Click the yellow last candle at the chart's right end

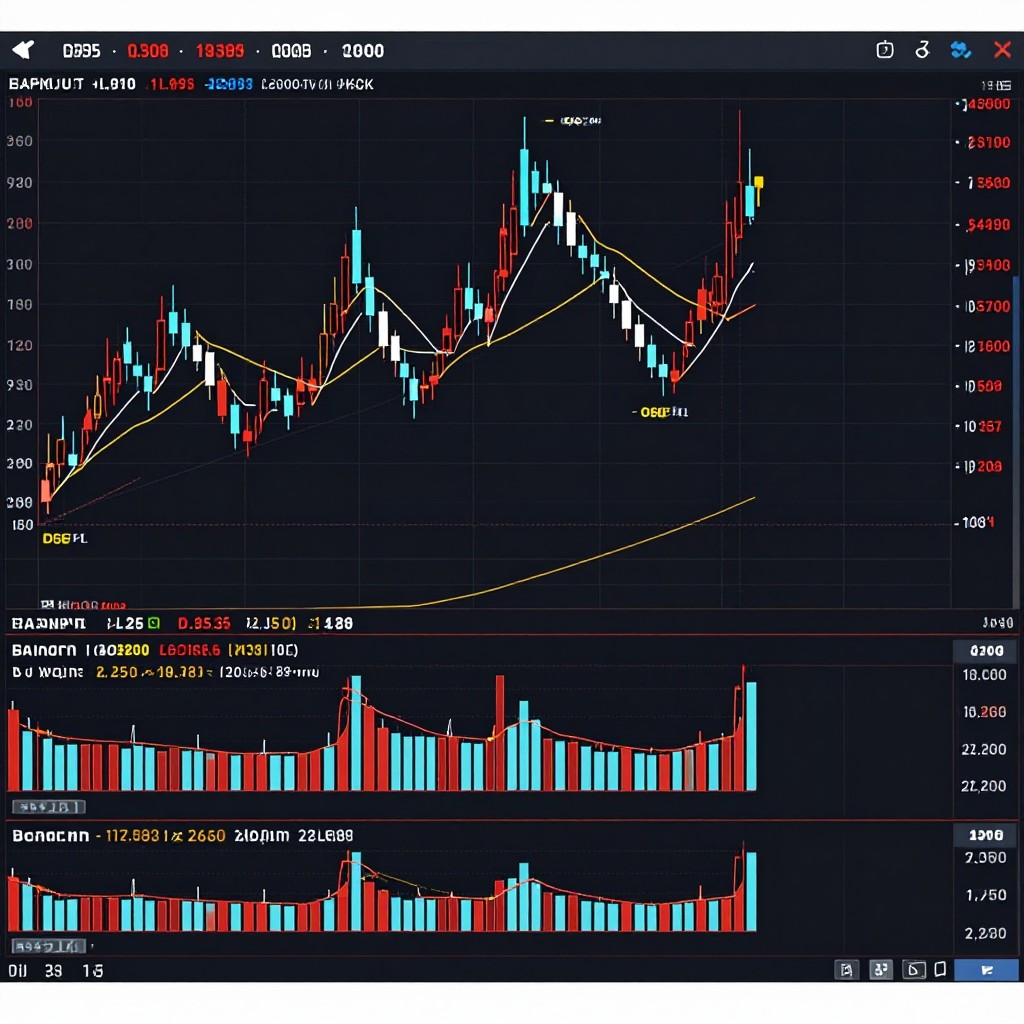click(758, 183)
